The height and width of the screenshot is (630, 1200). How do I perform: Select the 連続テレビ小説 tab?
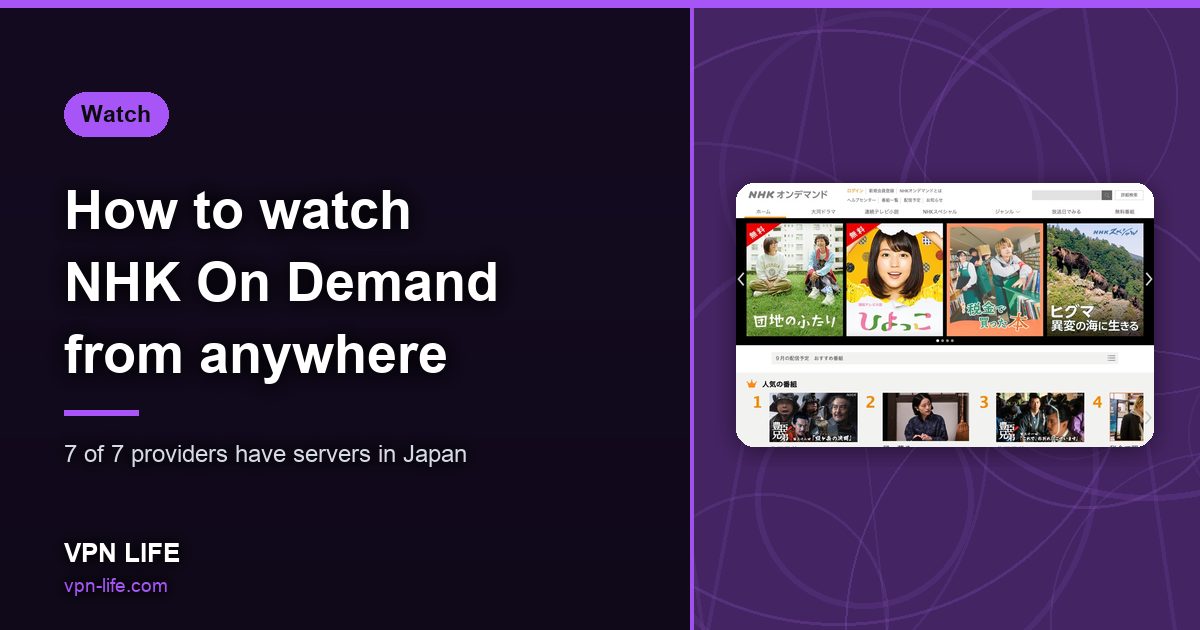pyautogui.click(x=882, y=212)
